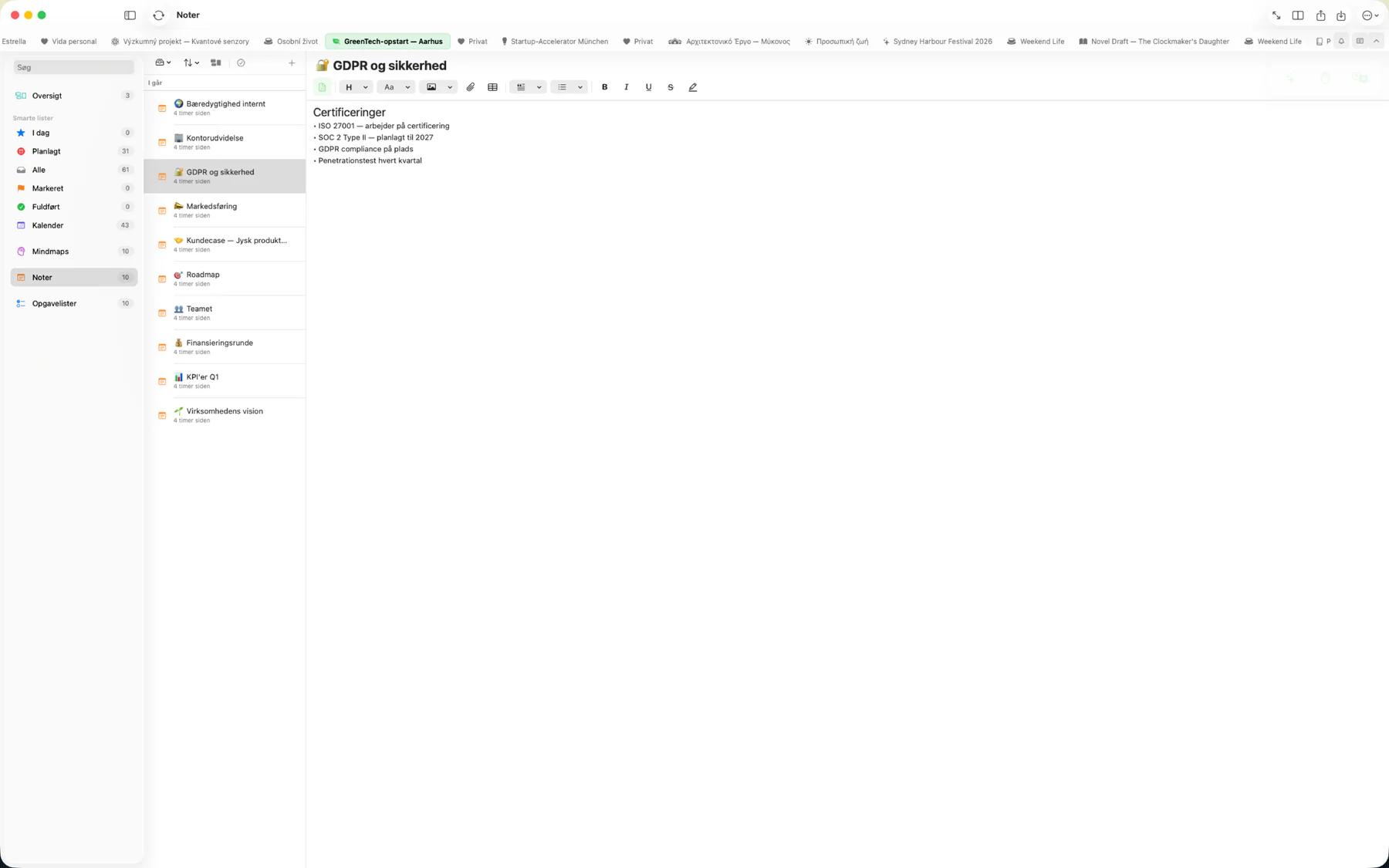The height and width of the screenshot is (868, 1389).
Task: Toggle strikethrough formatting
Action: pos(671,87)
